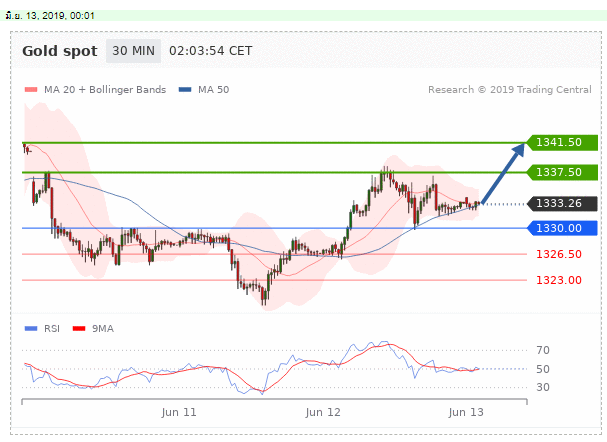Click the Jun 11 date axis label
The image size is (607, 442).
[x=179, y=413]
